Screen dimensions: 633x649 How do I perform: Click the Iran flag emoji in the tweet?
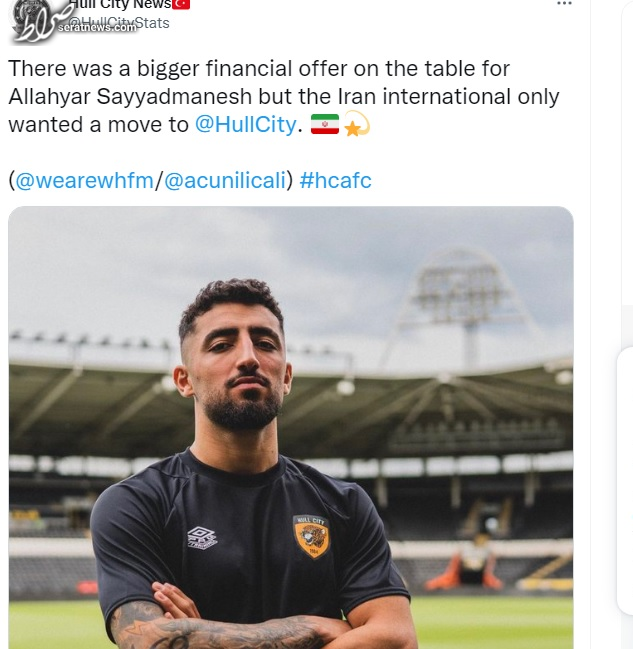click(x=324, y=125)
